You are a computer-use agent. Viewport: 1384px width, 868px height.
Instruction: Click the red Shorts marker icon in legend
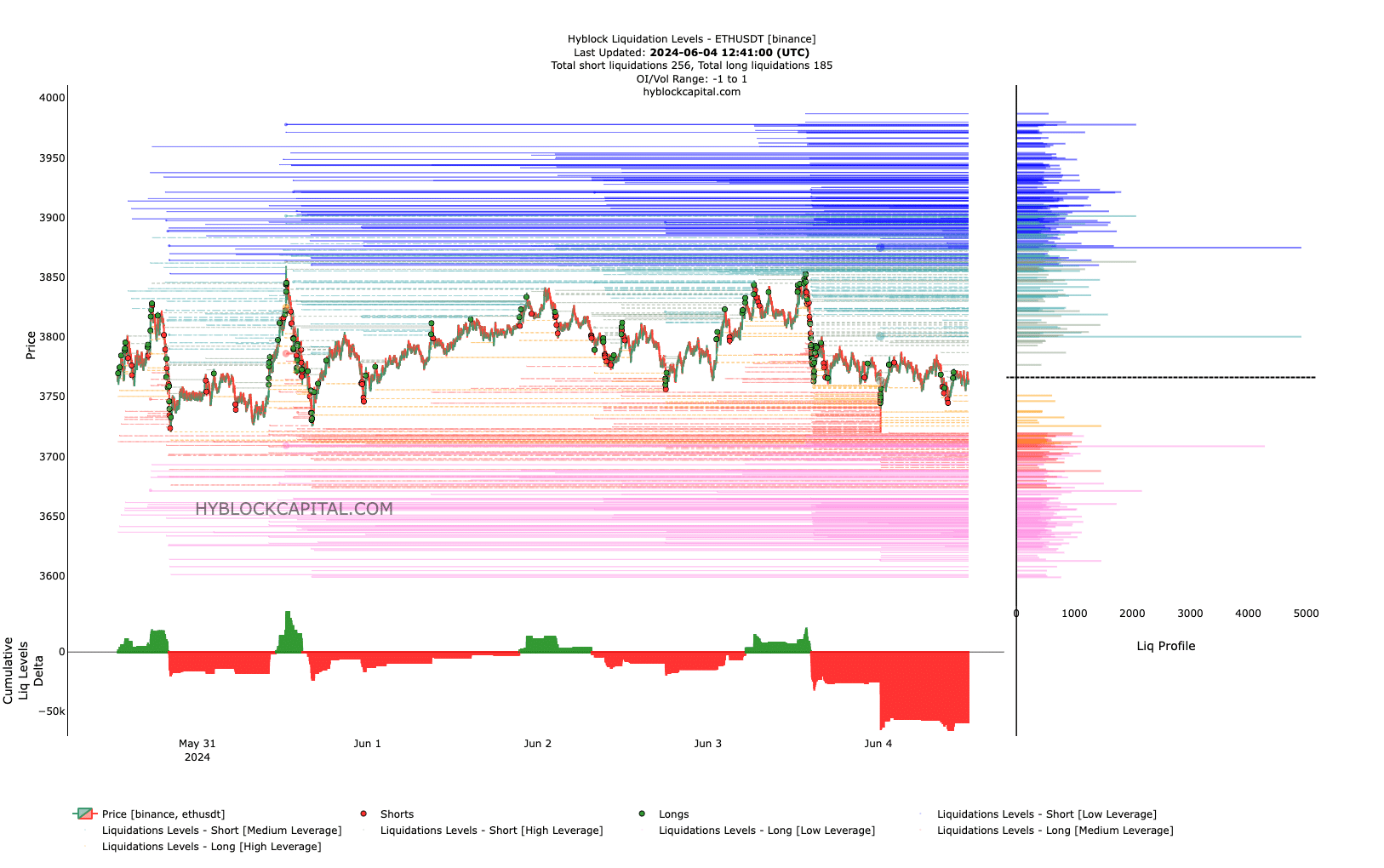tap(363, 814)
